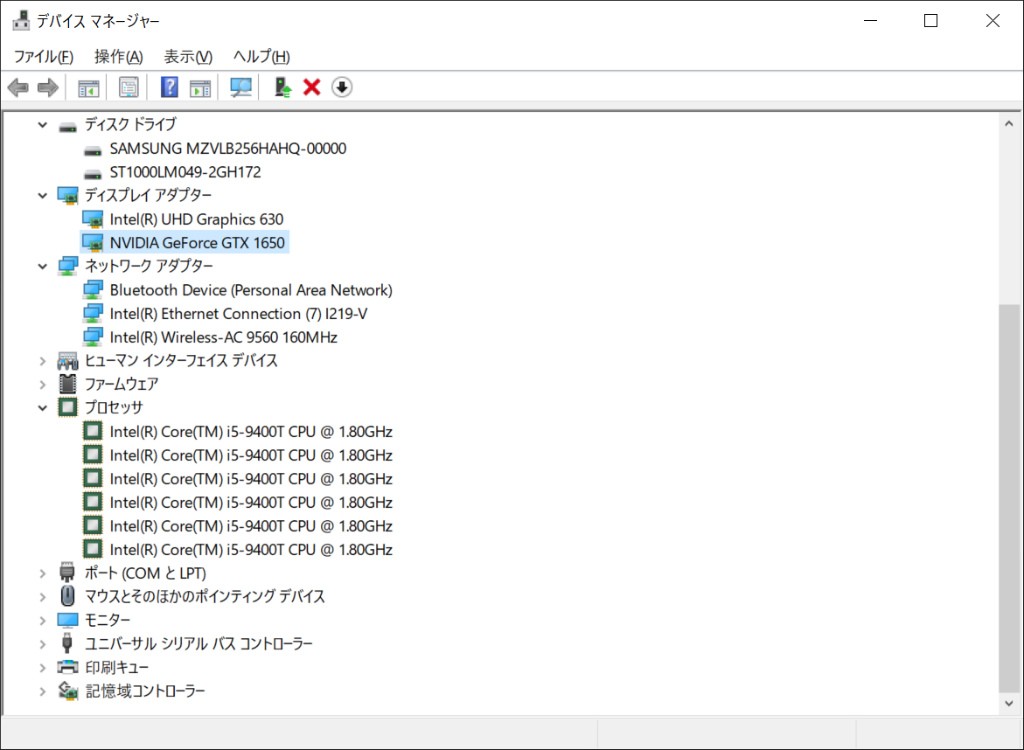This screenshot has height=750, width=1024.
Task: Expand the 記憶域コントローラー category
Action: [42, 691]
